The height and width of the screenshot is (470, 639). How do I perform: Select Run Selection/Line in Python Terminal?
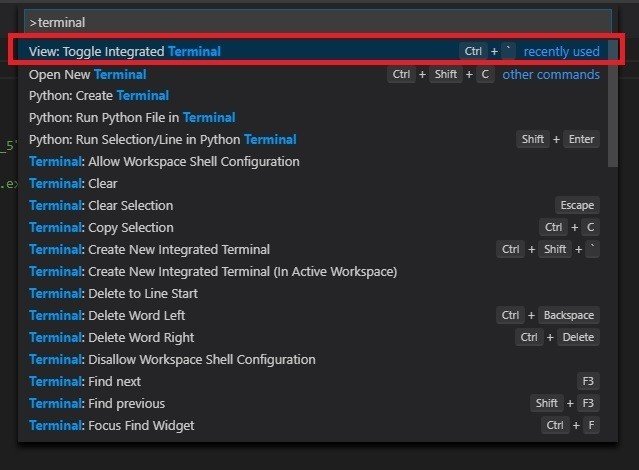(x=163, y=140)
